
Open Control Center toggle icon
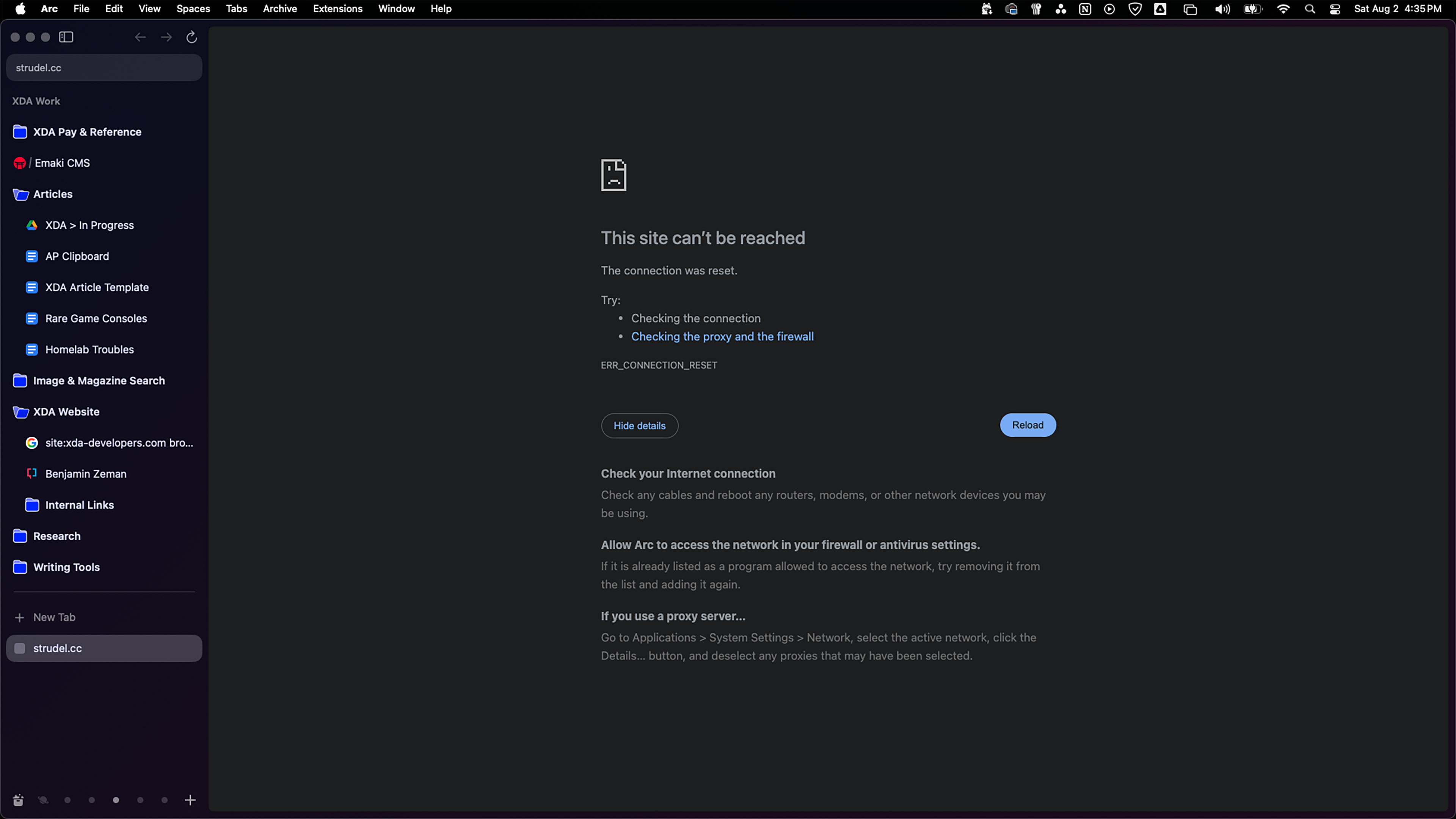(1335, 9)
